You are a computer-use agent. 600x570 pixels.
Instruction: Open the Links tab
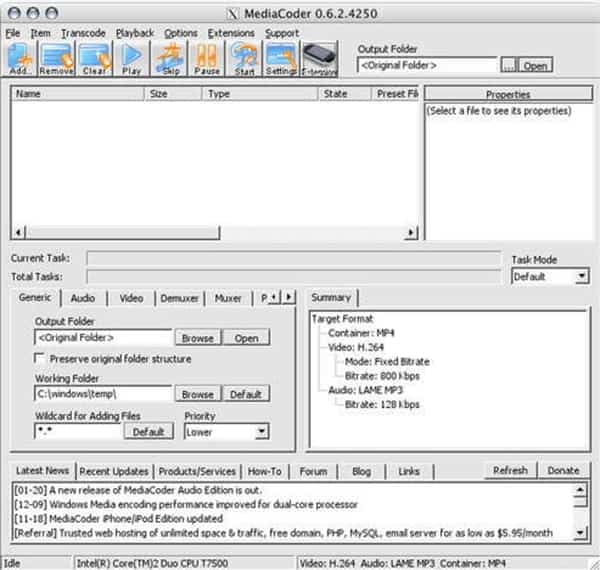[x=409, y=471]
